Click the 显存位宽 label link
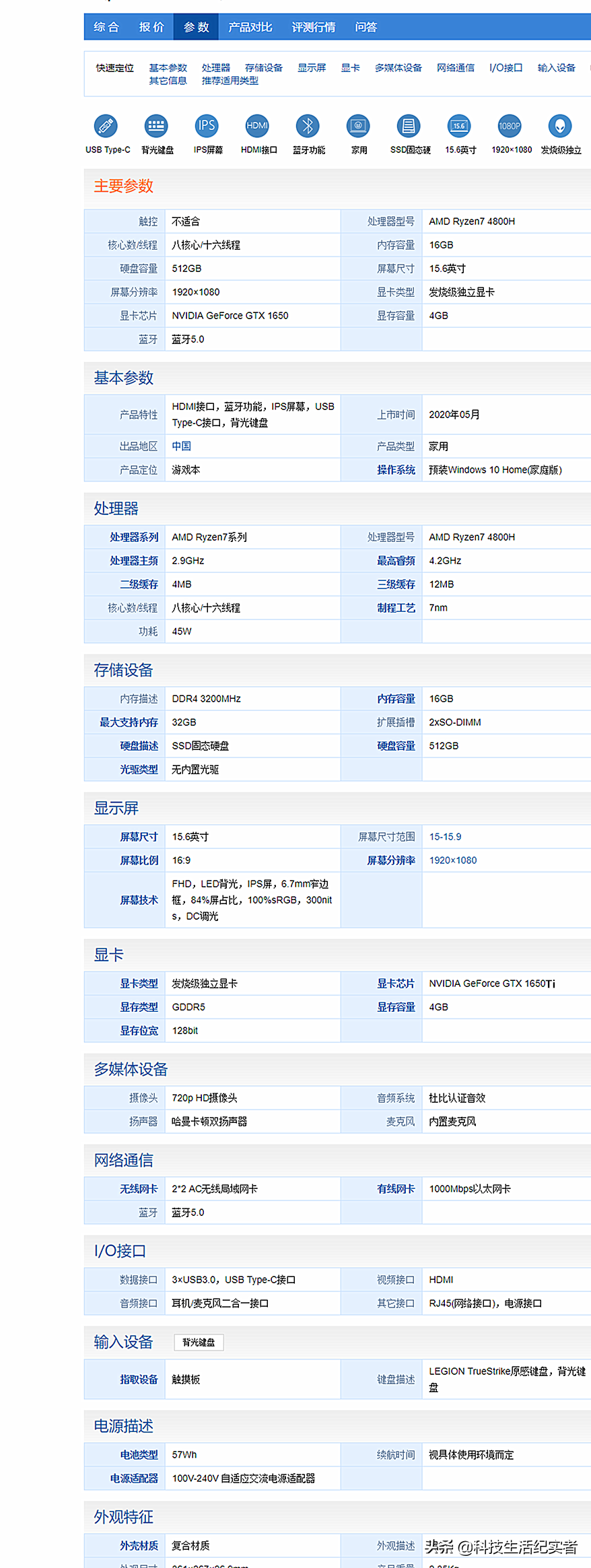Viewport: 591px width, 1568px height. 139,1031
